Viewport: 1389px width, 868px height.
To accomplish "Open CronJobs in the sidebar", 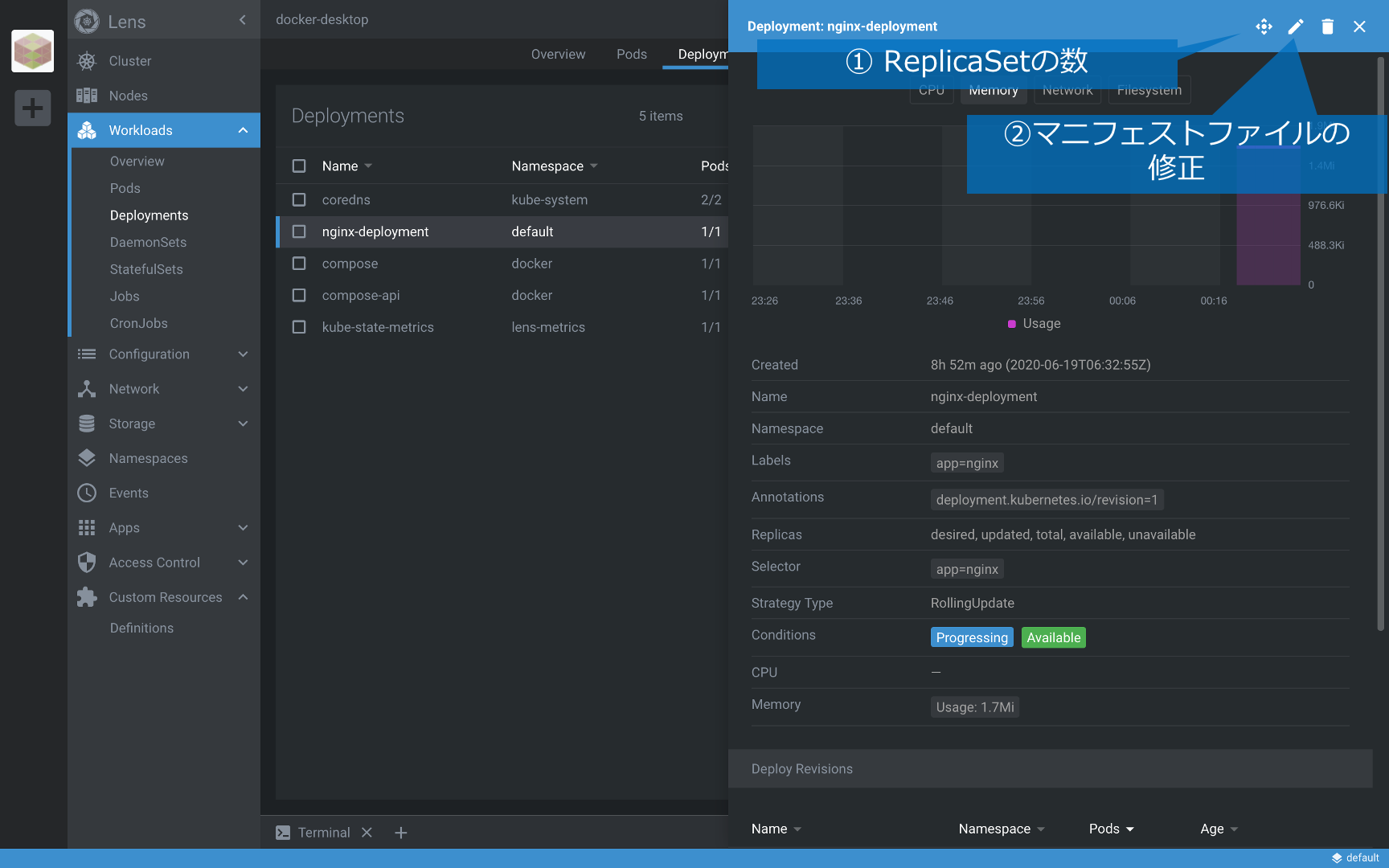I will coord(139,323).
